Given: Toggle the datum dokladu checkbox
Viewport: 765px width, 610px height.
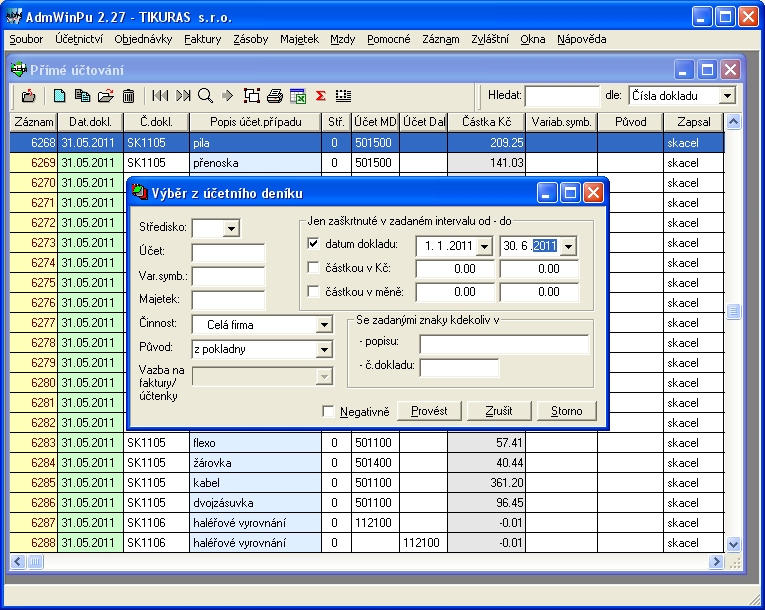Looking at the screenshot, I should (x=314, y=244).
